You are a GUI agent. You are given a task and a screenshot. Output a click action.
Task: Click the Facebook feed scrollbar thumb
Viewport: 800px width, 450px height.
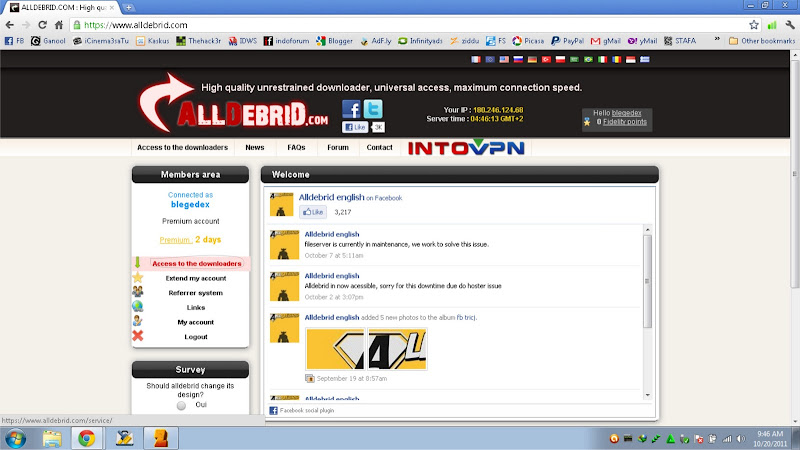[x=647, y=281]
